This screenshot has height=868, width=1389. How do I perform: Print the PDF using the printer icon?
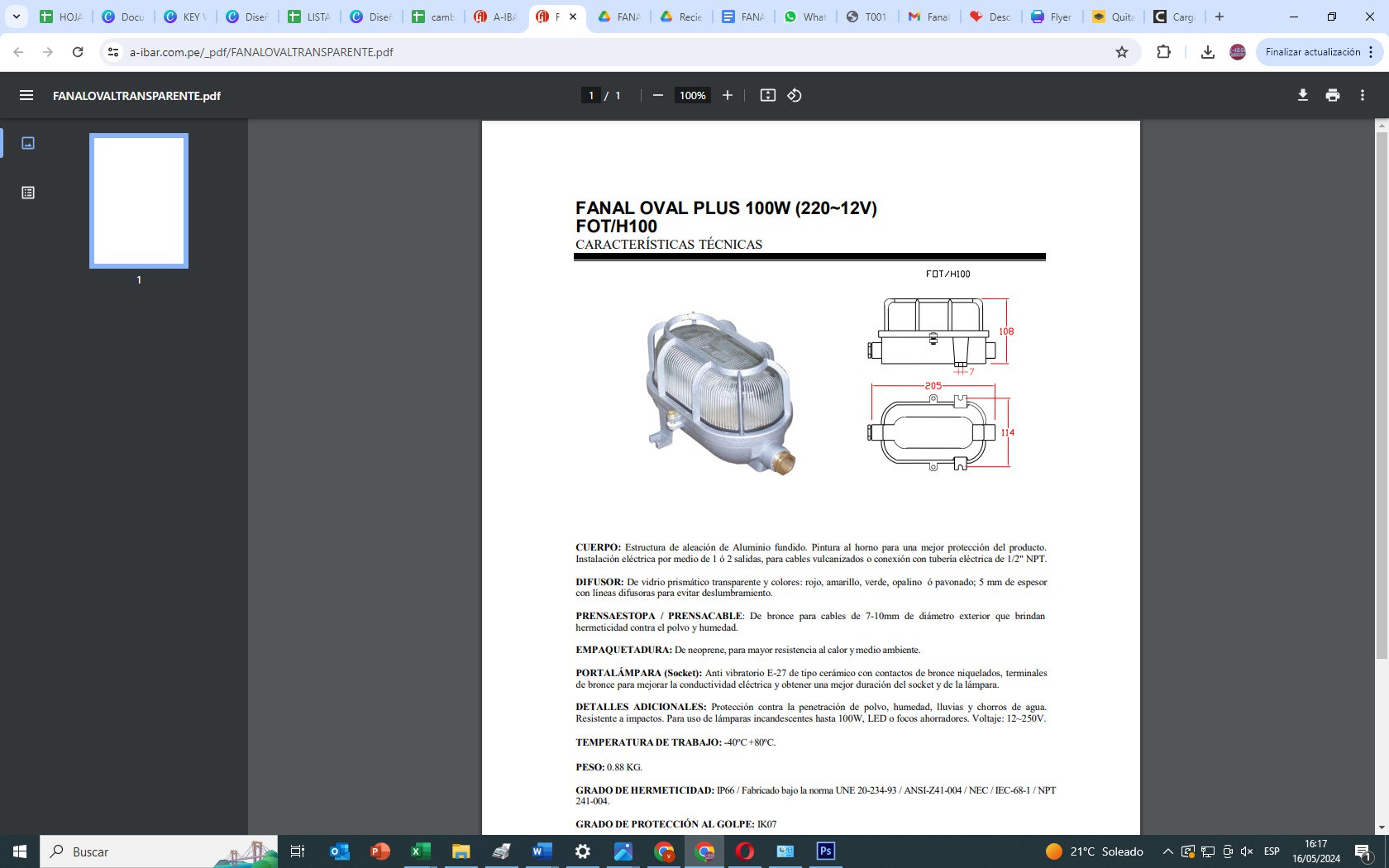1332,95
